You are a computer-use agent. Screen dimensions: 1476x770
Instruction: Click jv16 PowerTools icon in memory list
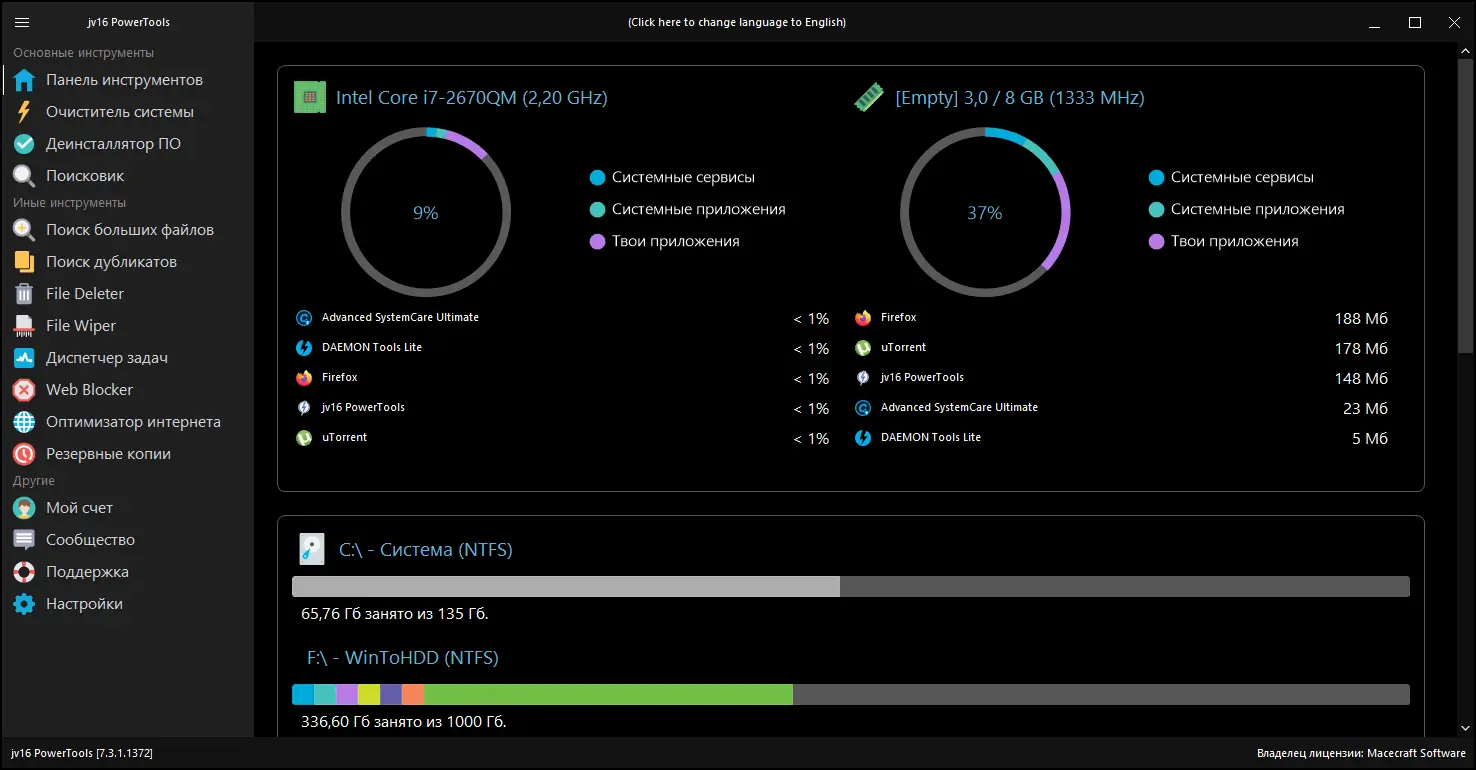pos(863,378)
